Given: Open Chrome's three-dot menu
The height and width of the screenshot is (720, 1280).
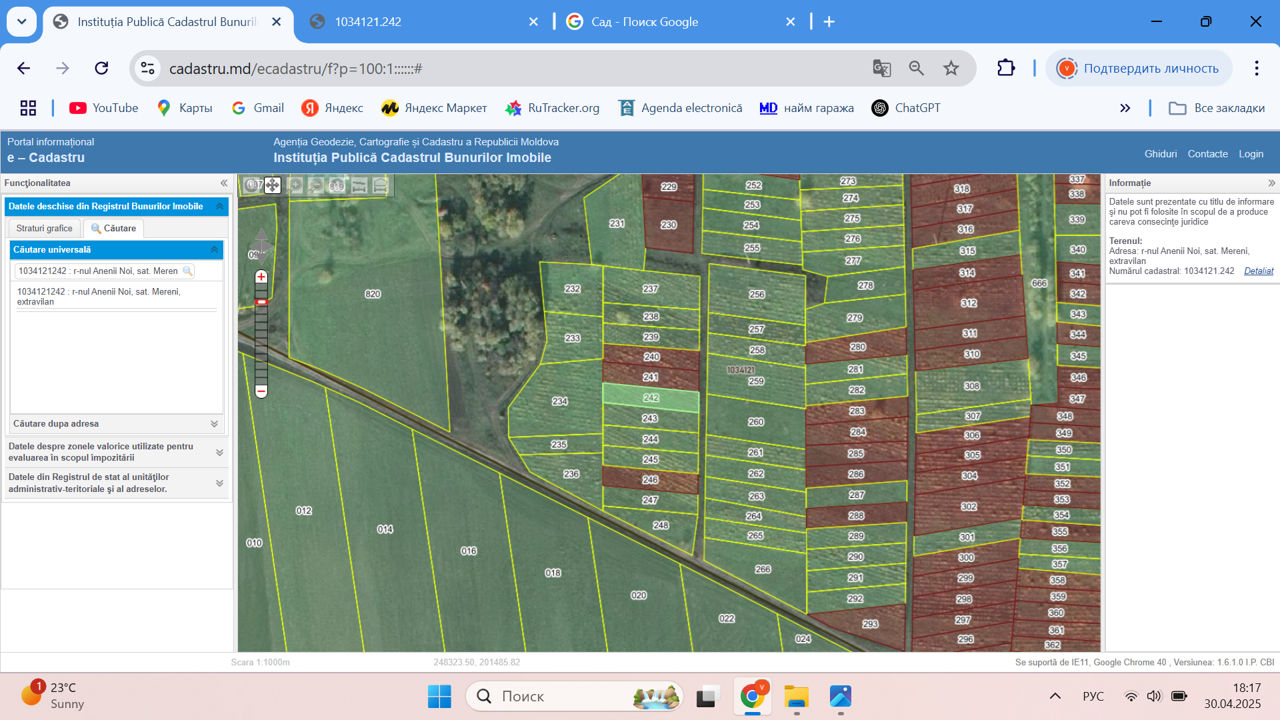Looking at the screenshot, I should (1256, 68).
